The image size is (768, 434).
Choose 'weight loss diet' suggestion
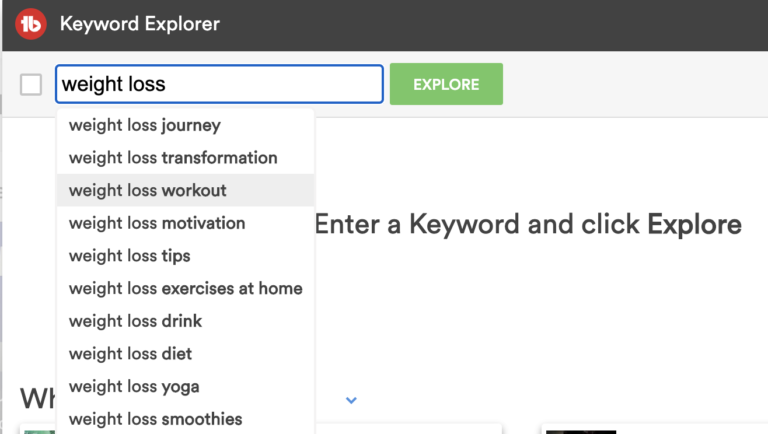click(186, 354)
